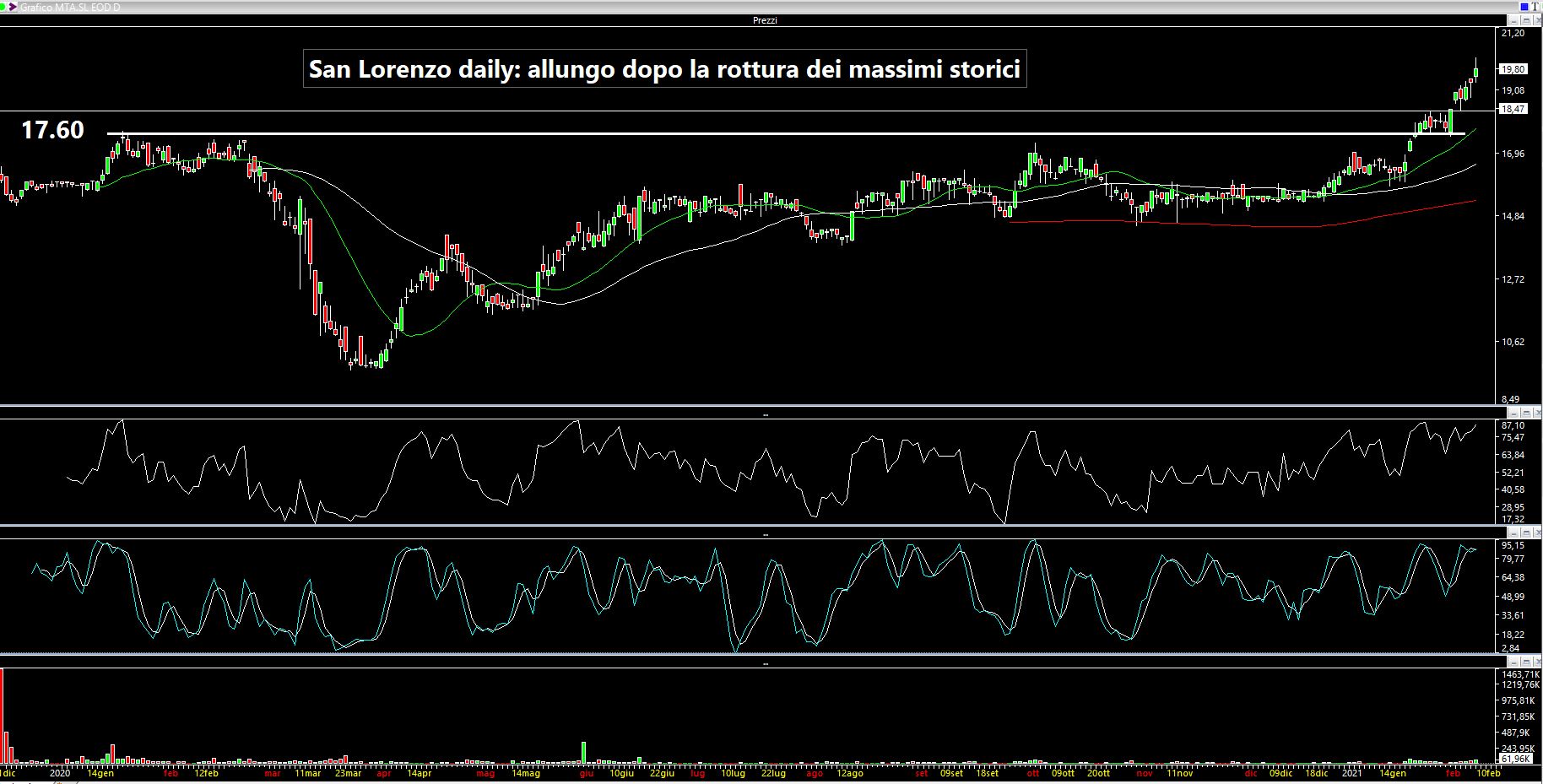Screen dimensions: 1543x784
Task: Click the 2,84 stochastic axis value
Action: (x=1511, y=647)
